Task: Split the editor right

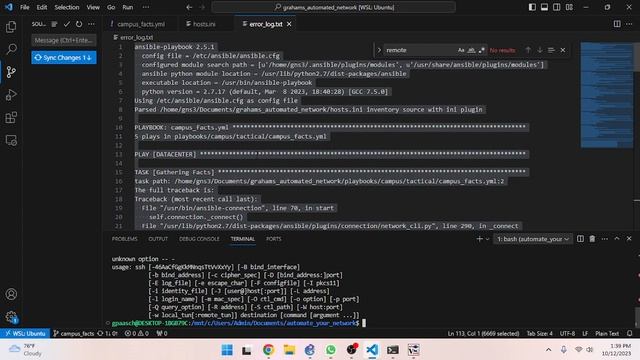Action: 617,24
